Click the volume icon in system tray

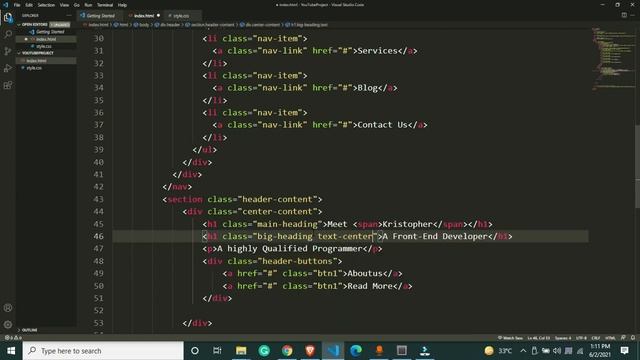click(x=557, y=351)
